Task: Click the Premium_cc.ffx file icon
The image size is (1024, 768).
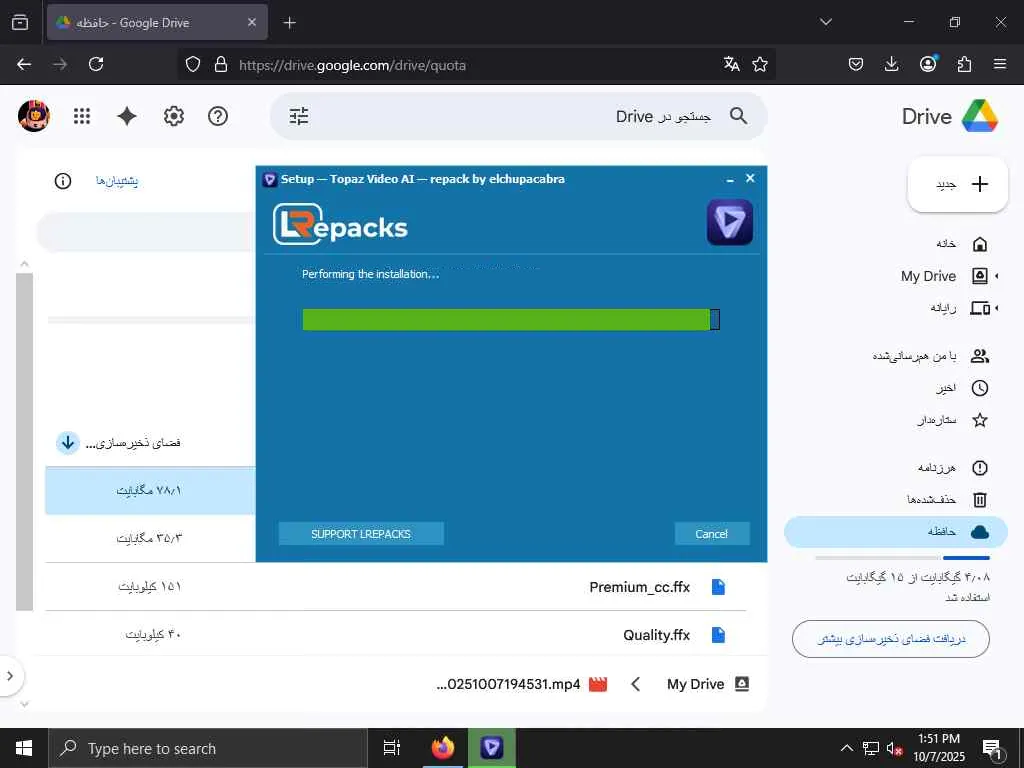Action: [718, 586]
